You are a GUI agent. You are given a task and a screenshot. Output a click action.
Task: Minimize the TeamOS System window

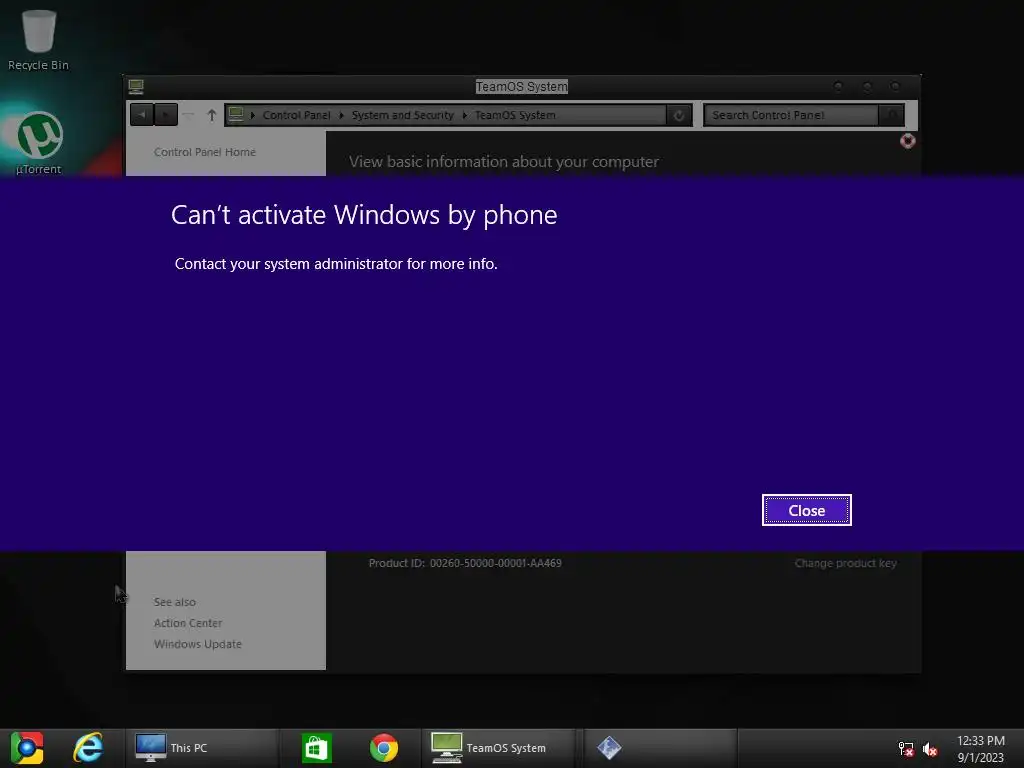coord(838,86)
